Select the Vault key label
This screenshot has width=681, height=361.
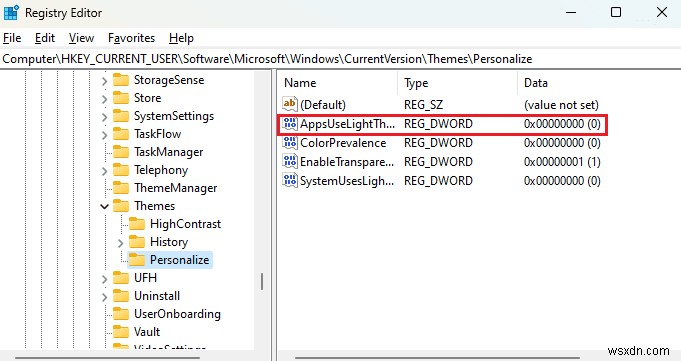coord(147,332)
